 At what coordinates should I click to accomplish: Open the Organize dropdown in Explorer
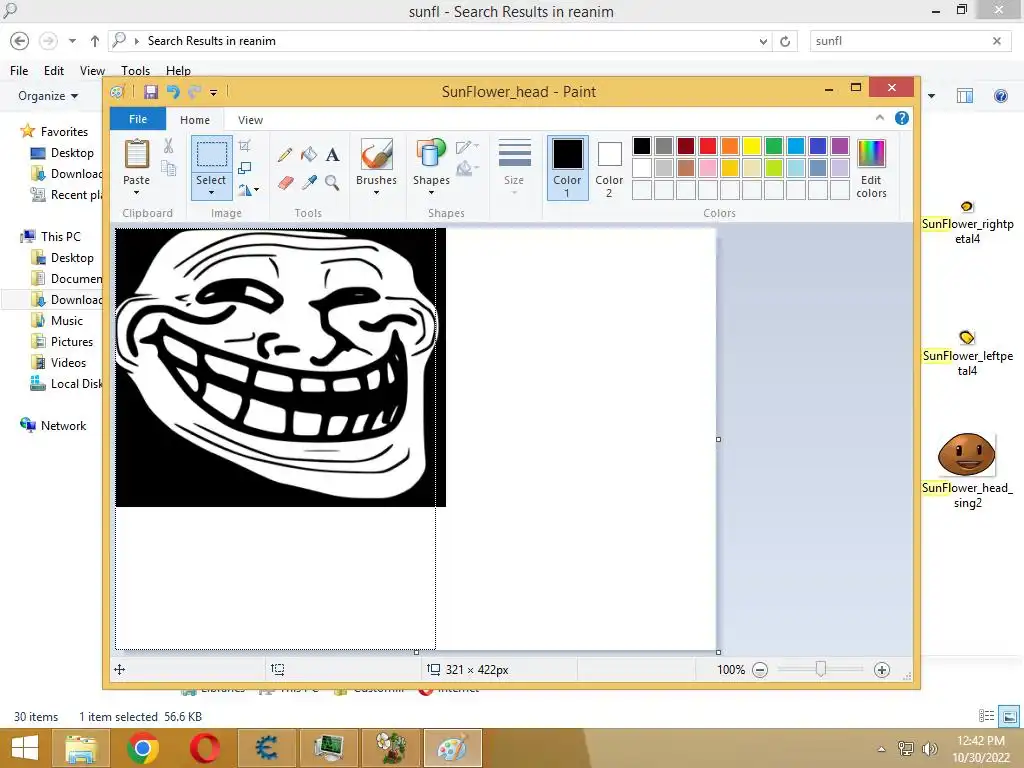(48, 96)
